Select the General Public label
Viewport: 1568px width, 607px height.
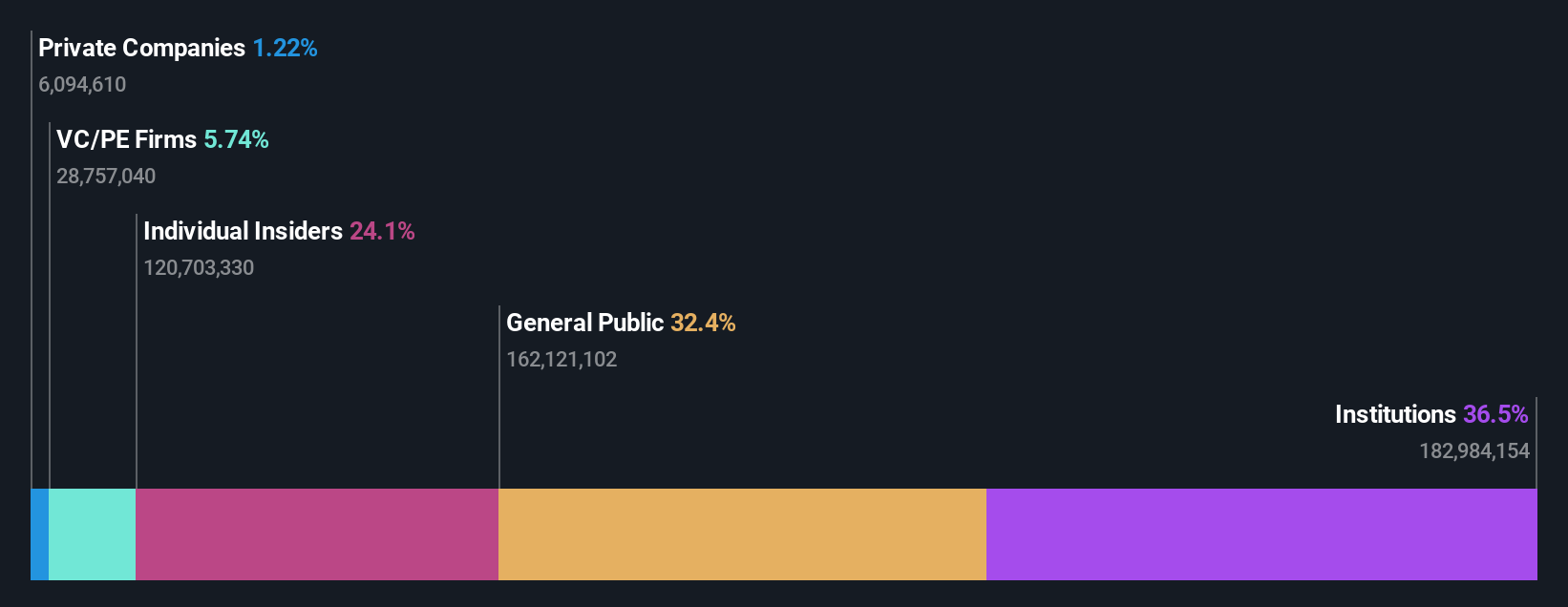pyautogui.click(x=584, y=323)
